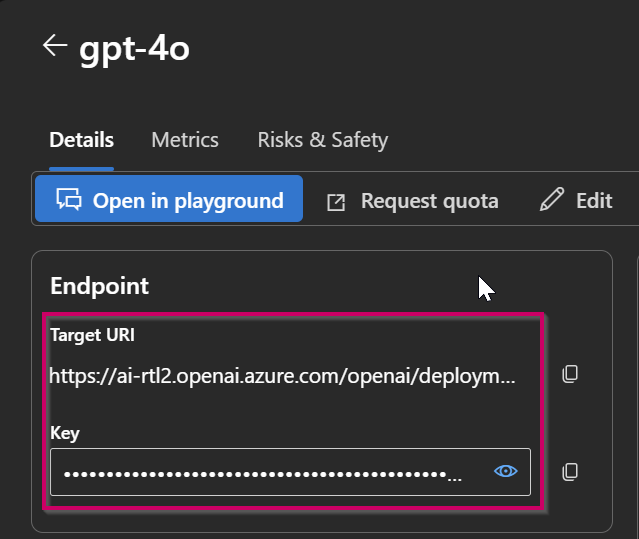
Task: Click the gpt-4o deployment title
Action: (134, 49)
